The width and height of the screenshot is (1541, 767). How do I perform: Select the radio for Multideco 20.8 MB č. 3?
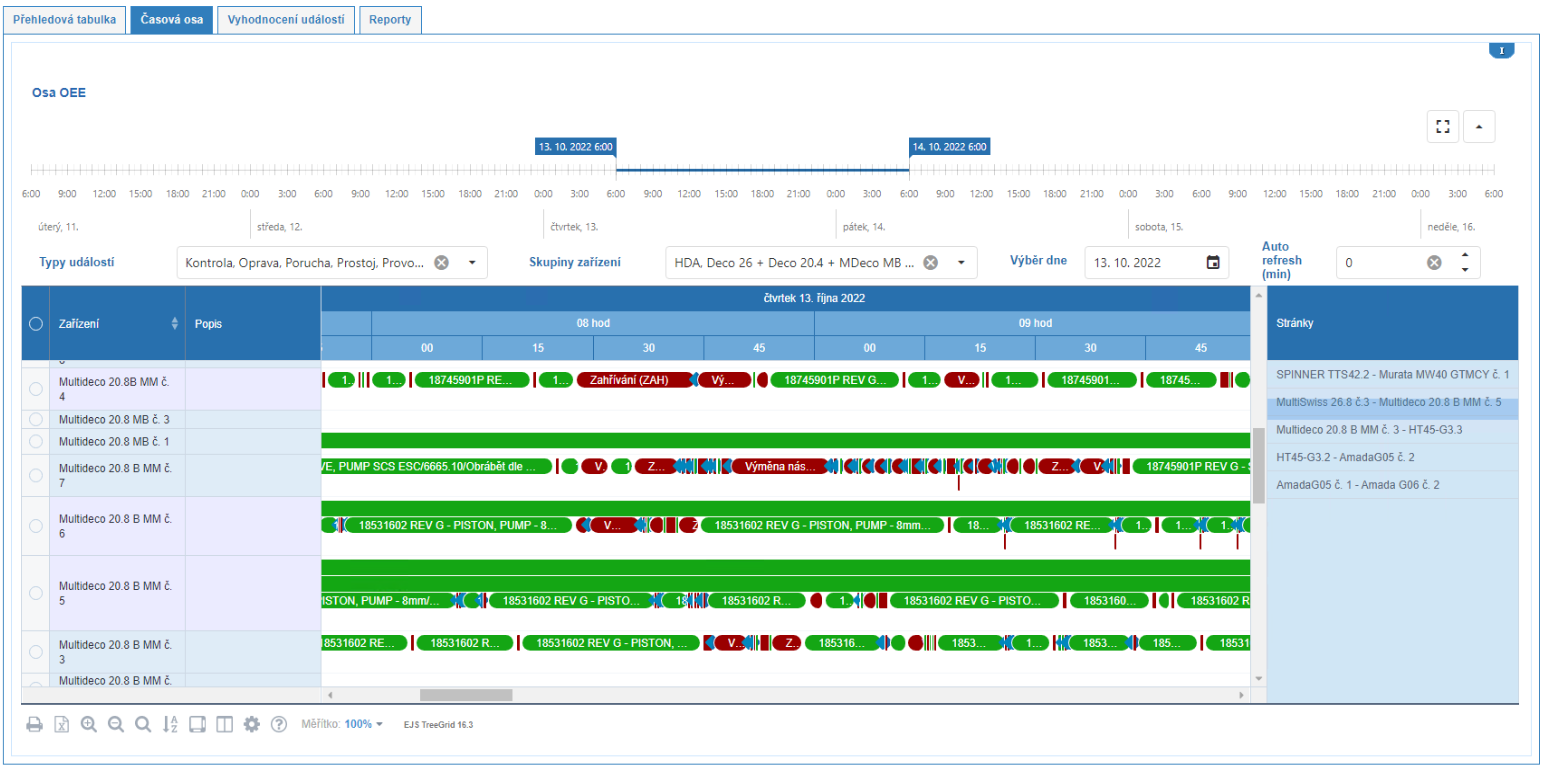(36, 419)
